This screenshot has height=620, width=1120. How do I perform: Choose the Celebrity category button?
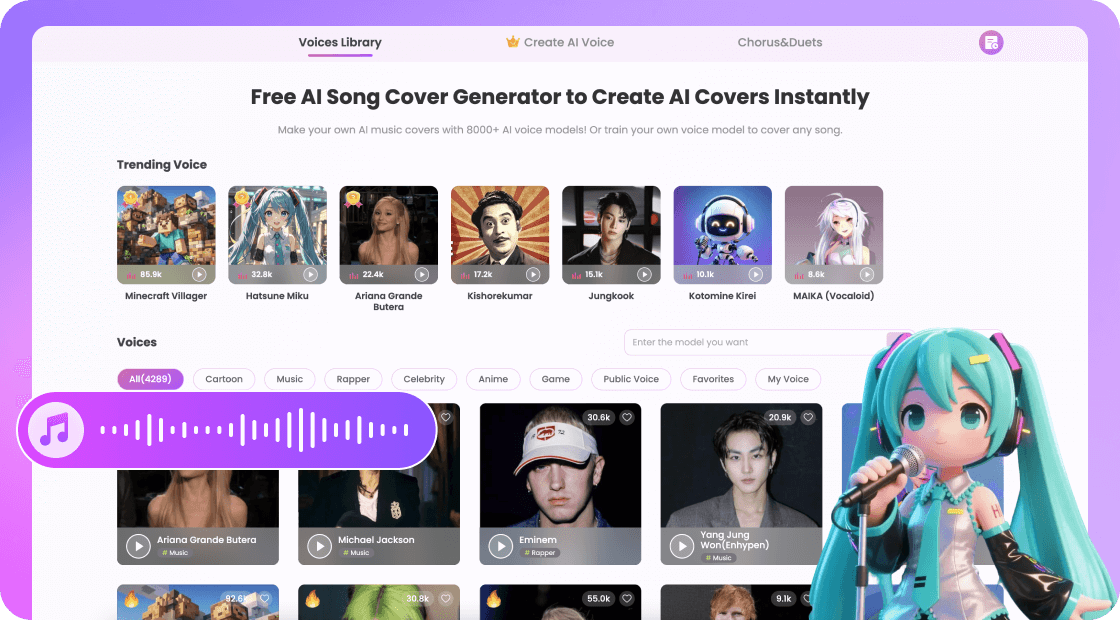424,379
